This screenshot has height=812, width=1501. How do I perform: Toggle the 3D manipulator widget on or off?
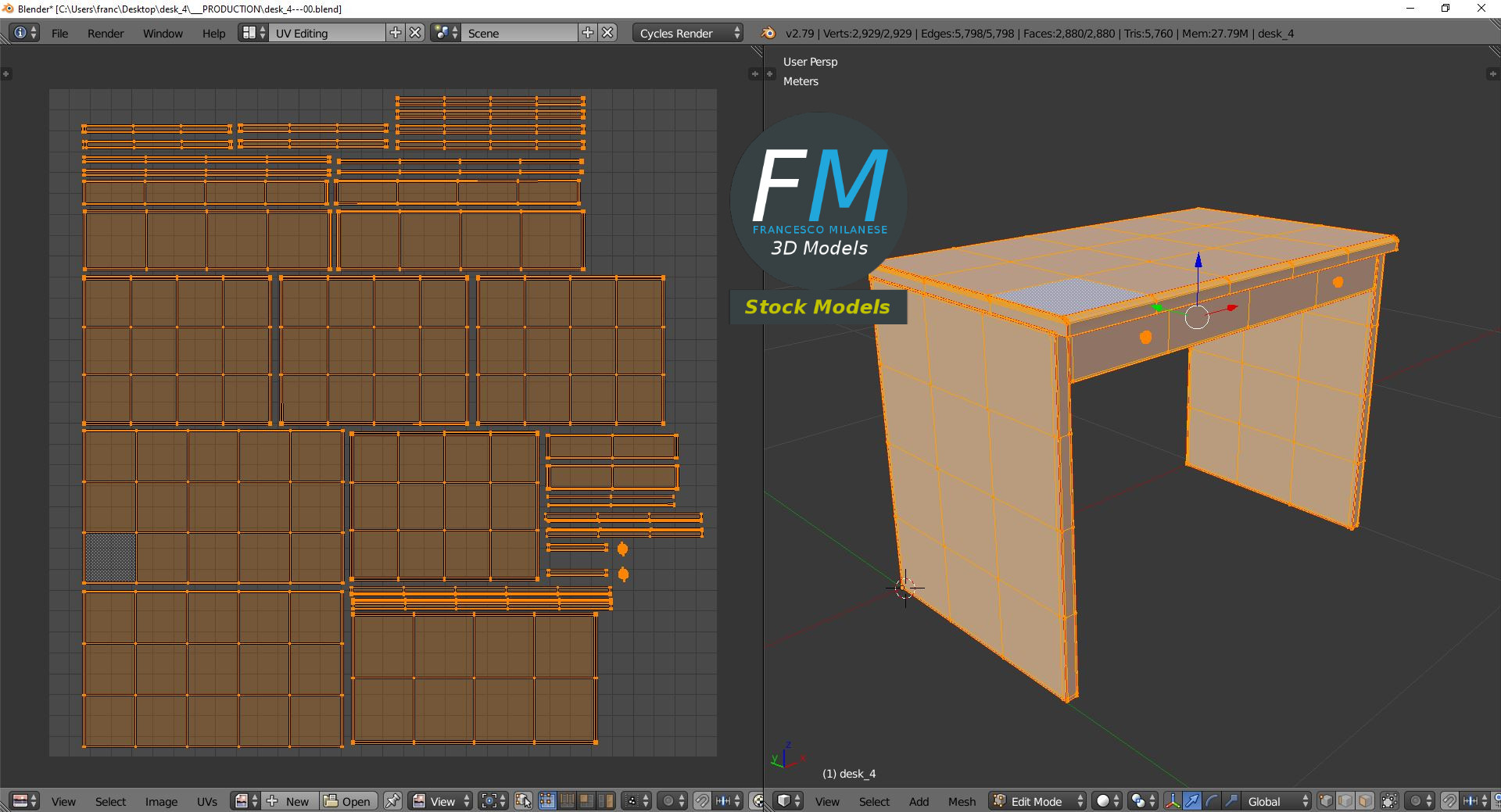pyautogui.click(x=1172, y=801)
